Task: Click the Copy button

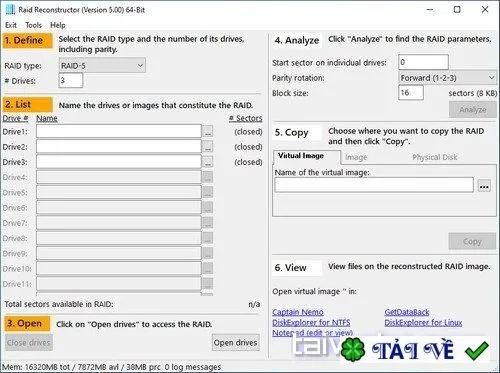Action: coord(472,241)
